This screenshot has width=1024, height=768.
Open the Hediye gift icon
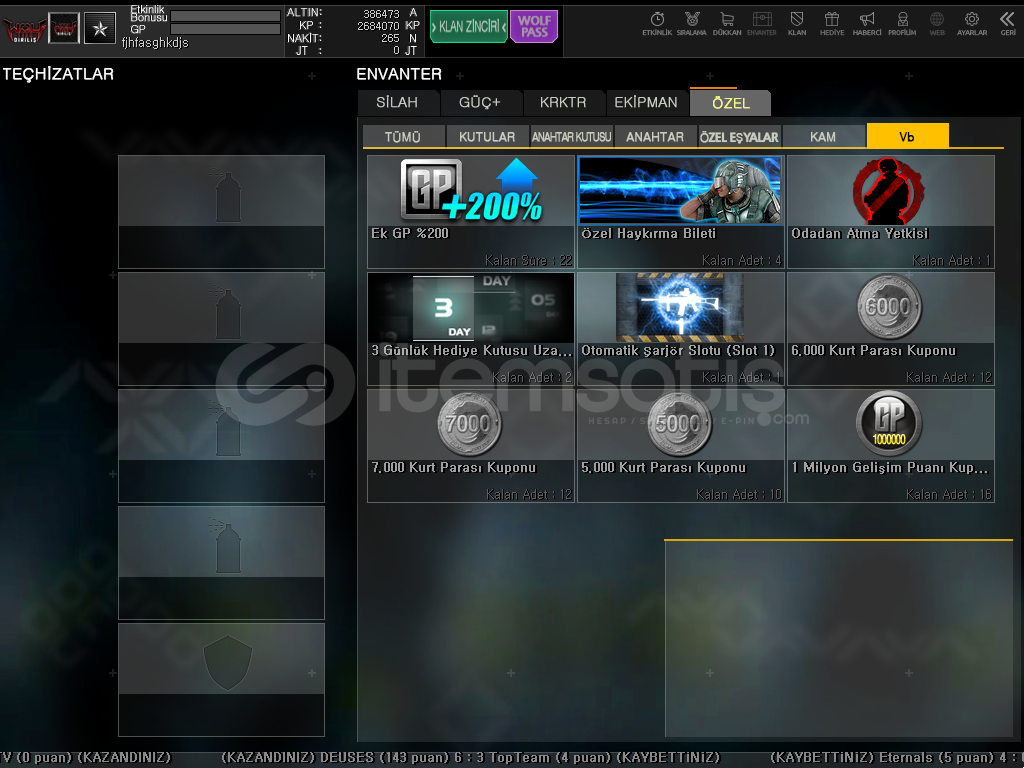832,24
